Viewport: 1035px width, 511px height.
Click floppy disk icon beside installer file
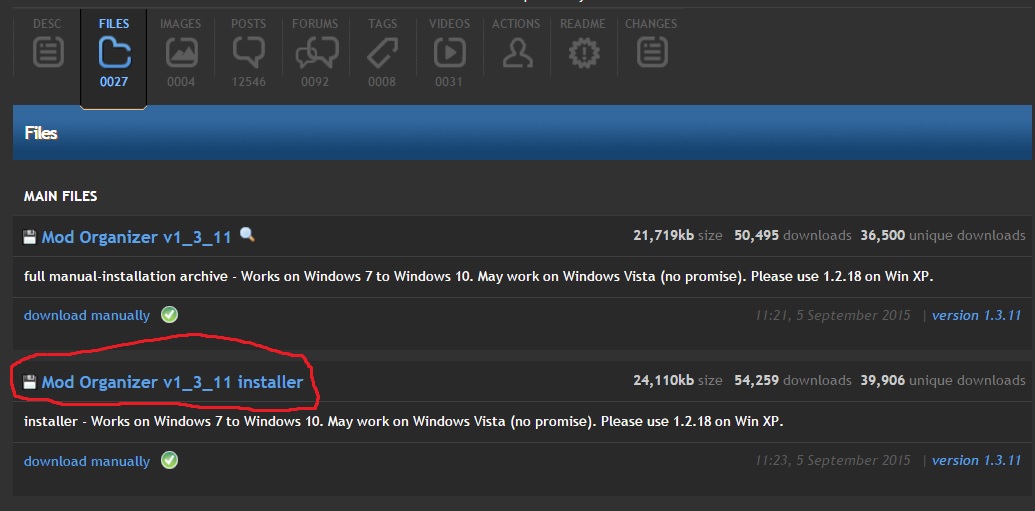[x=30, y=382]
